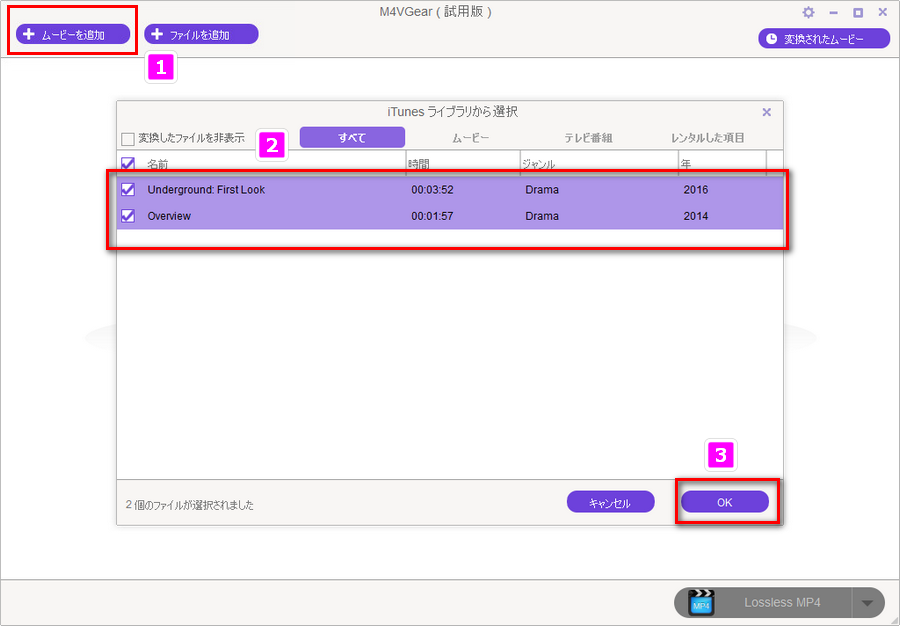This screenshot has width=900, height=626.
Task: Click the 2 個のファイルが選択されました status text
Action: pos(189,505)
